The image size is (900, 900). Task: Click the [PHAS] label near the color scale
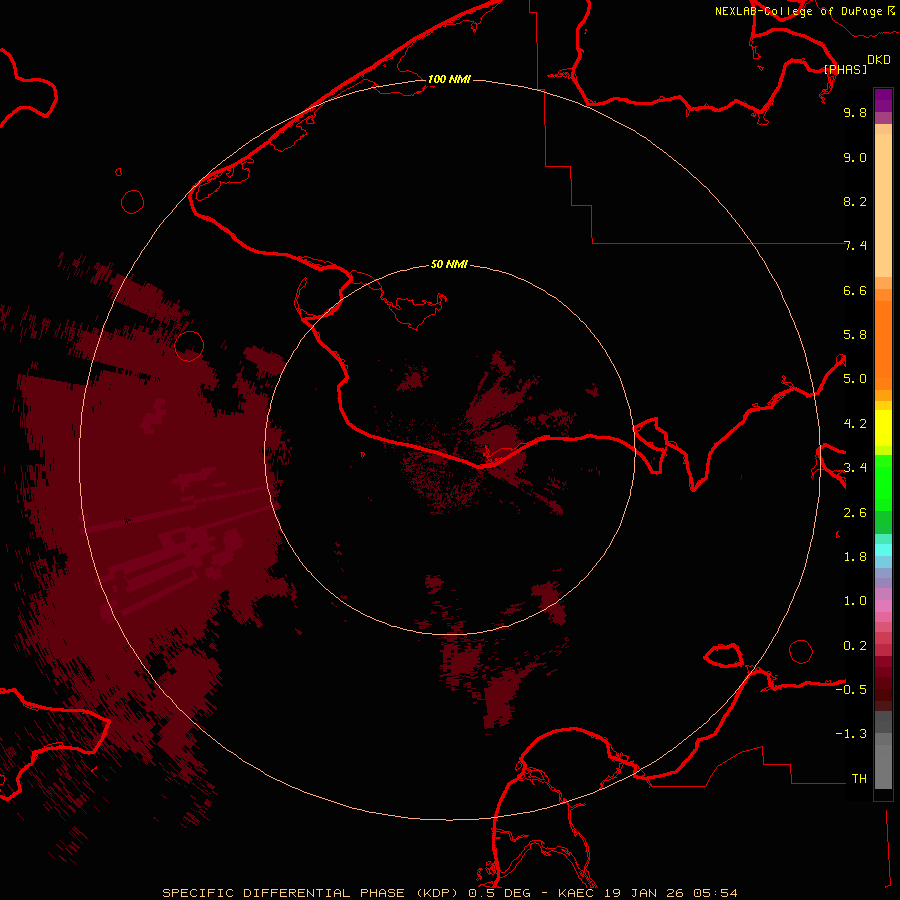click(845, 69)
